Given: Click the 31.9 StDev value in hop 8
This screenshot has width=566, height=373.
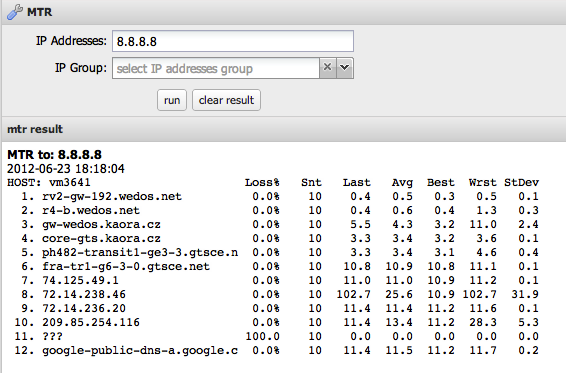Looking at the screenshot, I should [525, 295].
